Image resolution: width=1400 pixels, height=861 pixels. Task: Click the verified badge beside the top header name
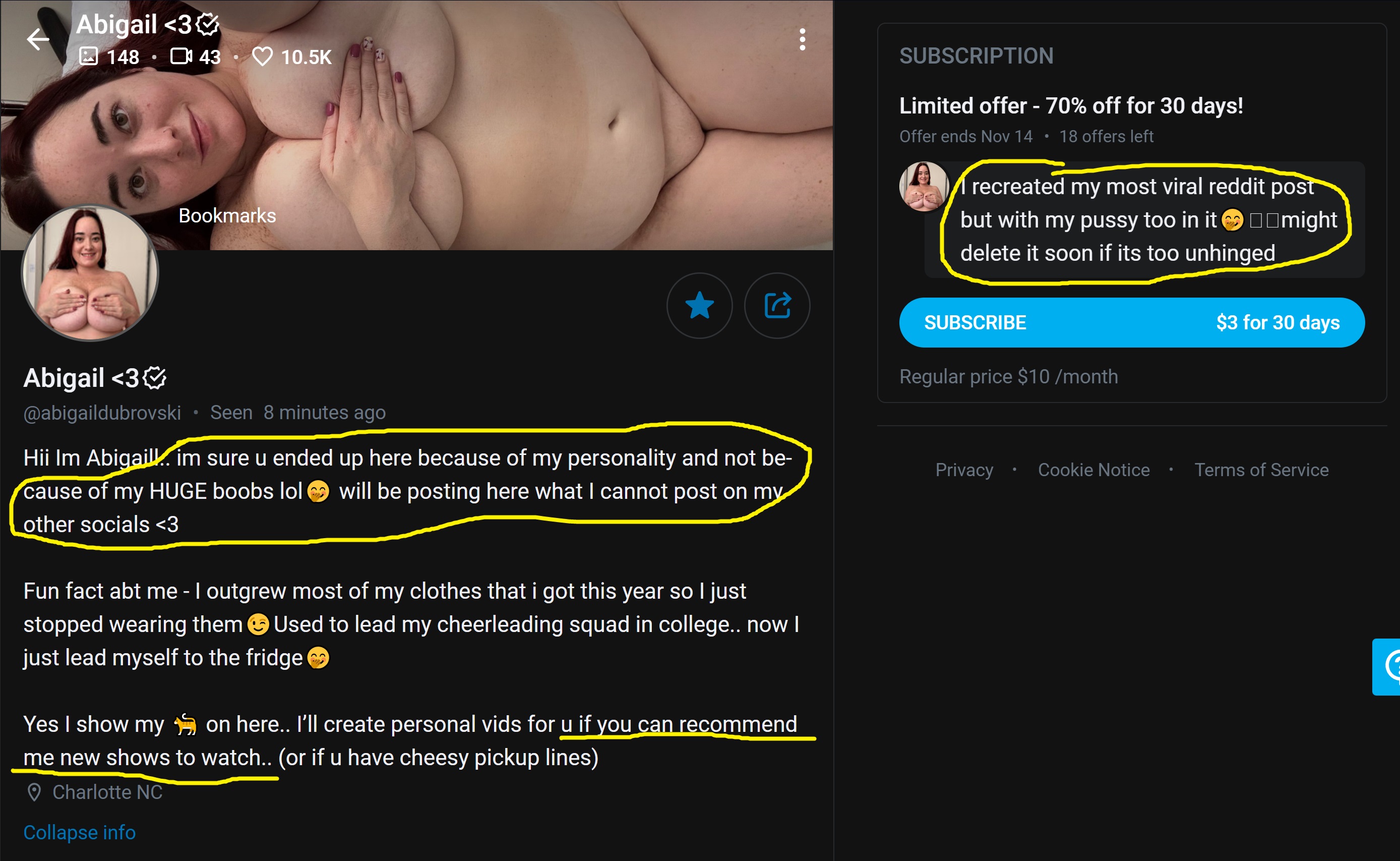pos(208,24)
